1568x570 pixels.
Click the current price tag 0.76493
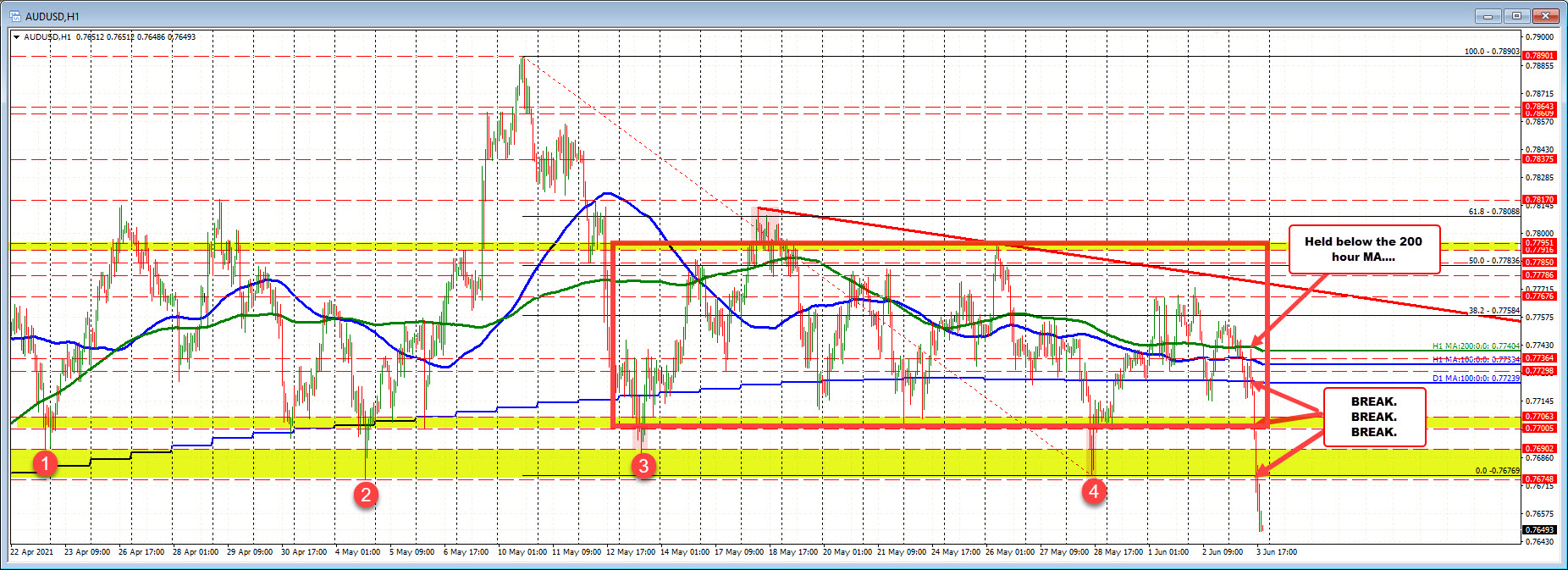pyautogui.click(x=1539, y=530)
